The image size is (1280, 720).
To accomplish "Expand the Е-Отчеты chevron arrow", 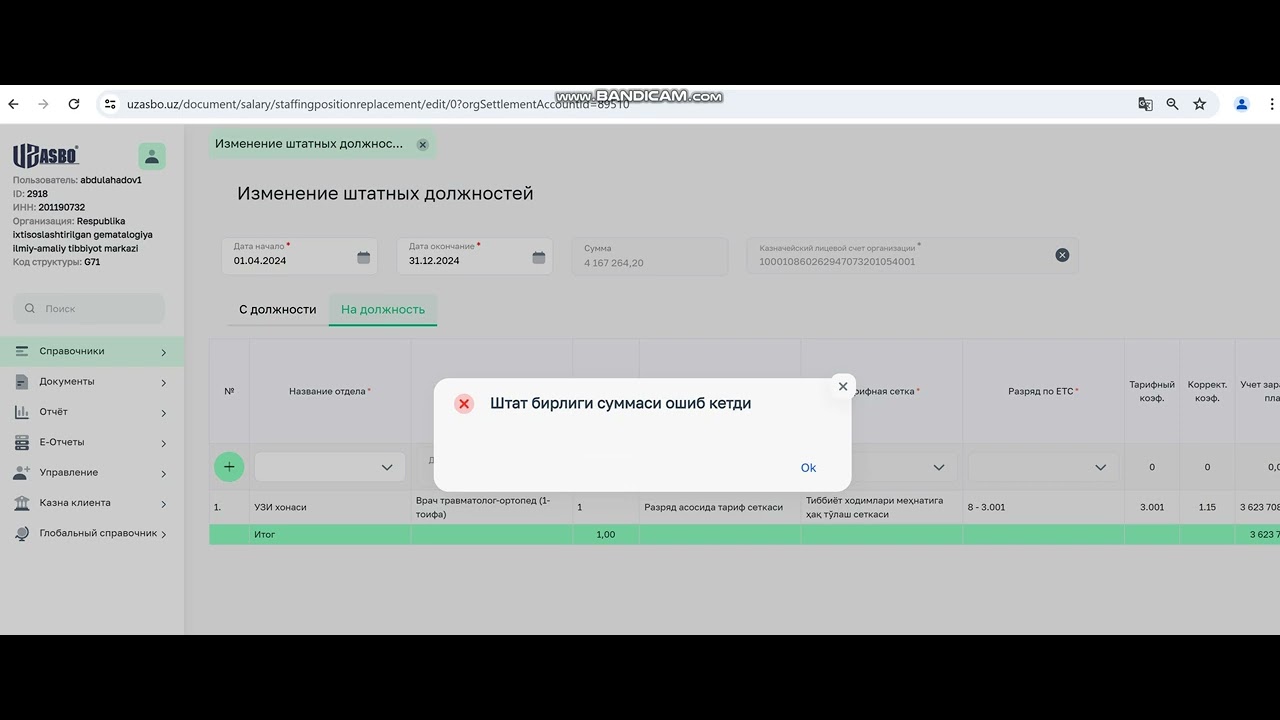I will click(x=164, y=443).
